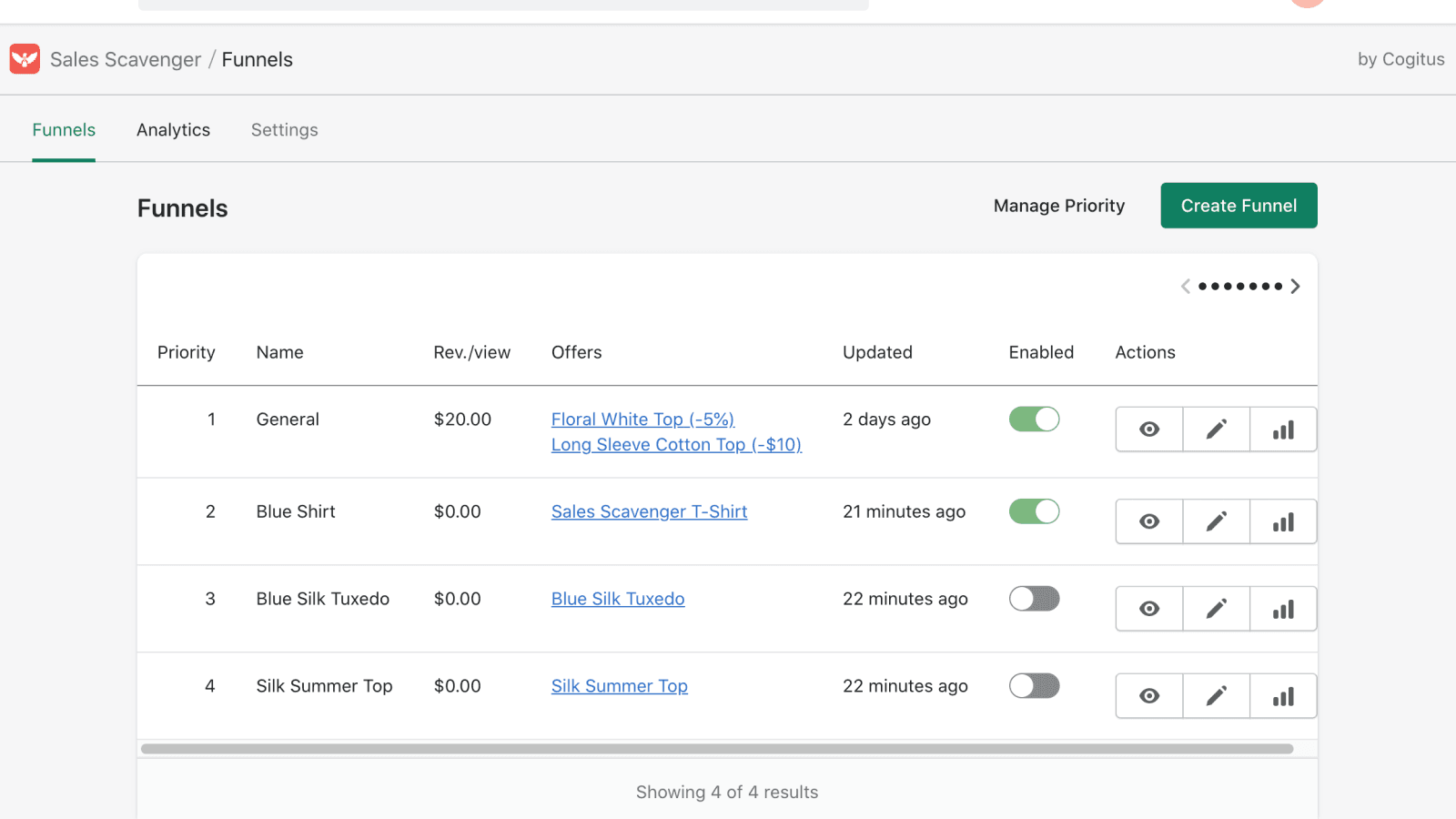Open the Sales Scavenger T-Shirt offer link
The image size is (1456, 819).
(649, 511)
